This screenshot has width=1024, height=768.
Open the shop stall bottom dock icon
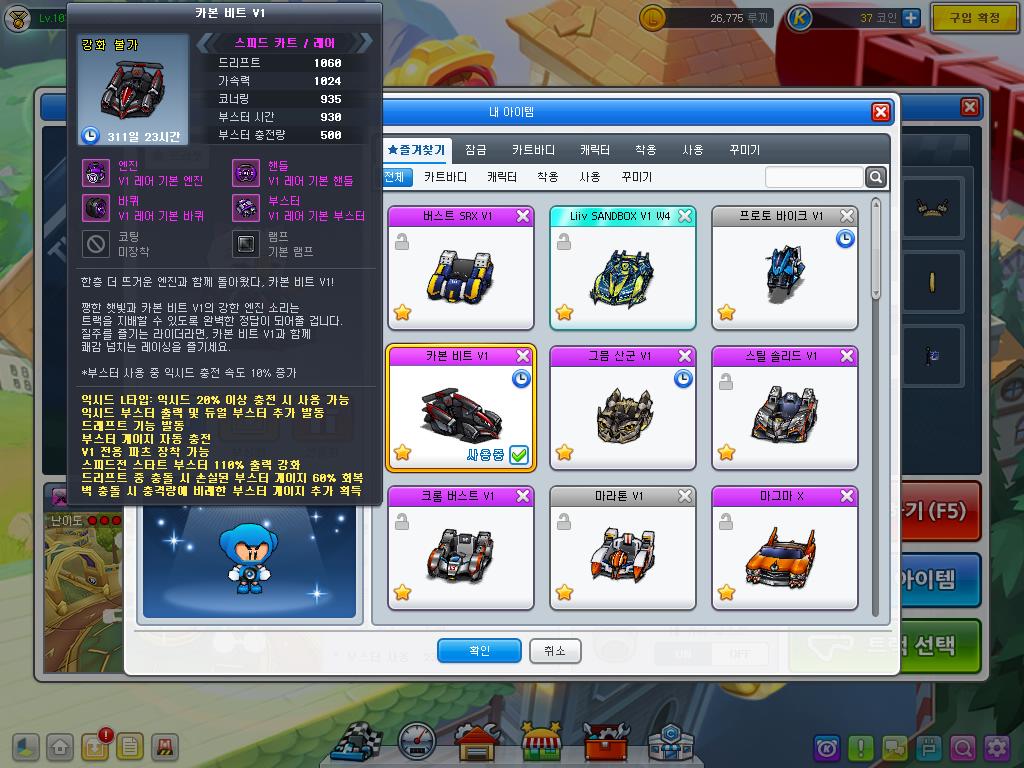[541, 741]
